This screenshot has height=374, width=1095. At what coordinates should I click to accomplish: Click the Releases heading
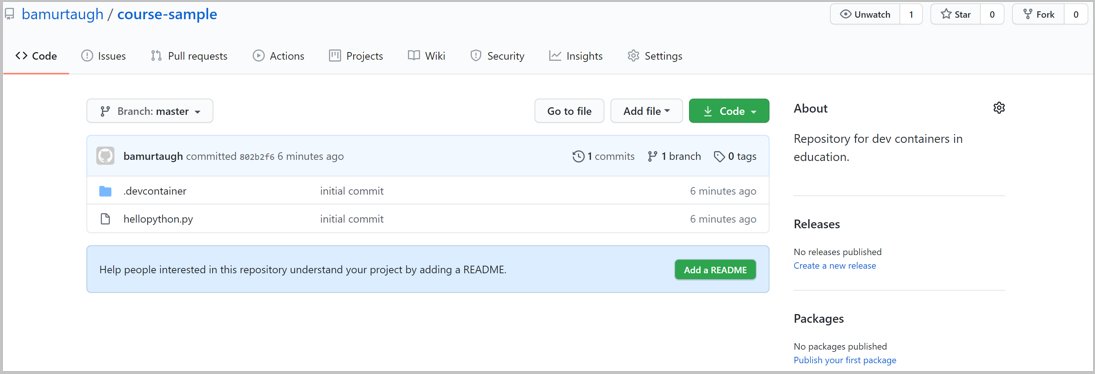[x=817, y=224]
